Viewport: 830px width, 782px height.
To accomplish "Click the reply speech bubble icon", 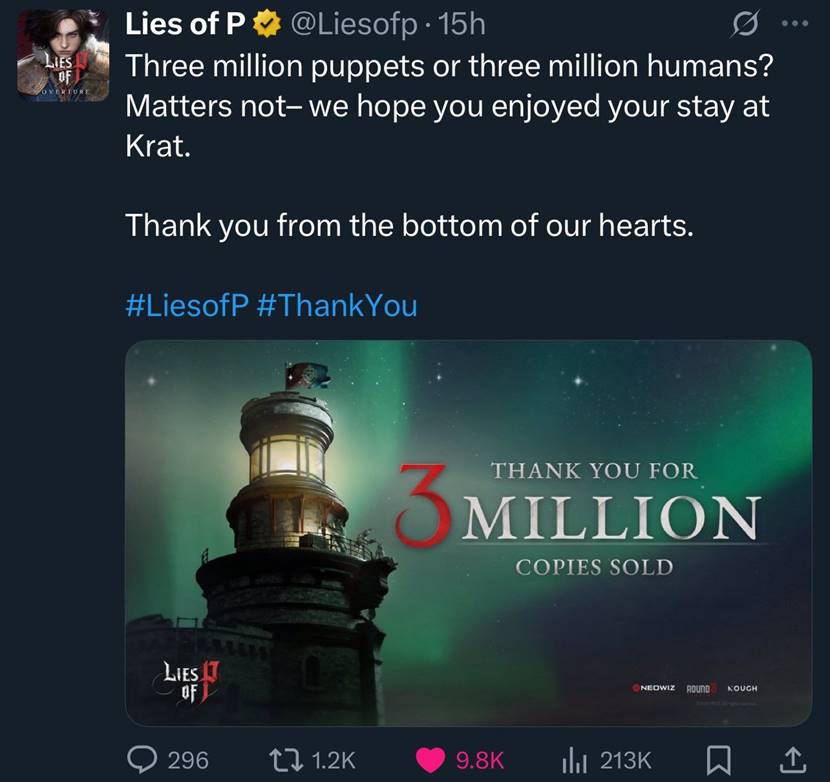I will (x=142, y=760).
